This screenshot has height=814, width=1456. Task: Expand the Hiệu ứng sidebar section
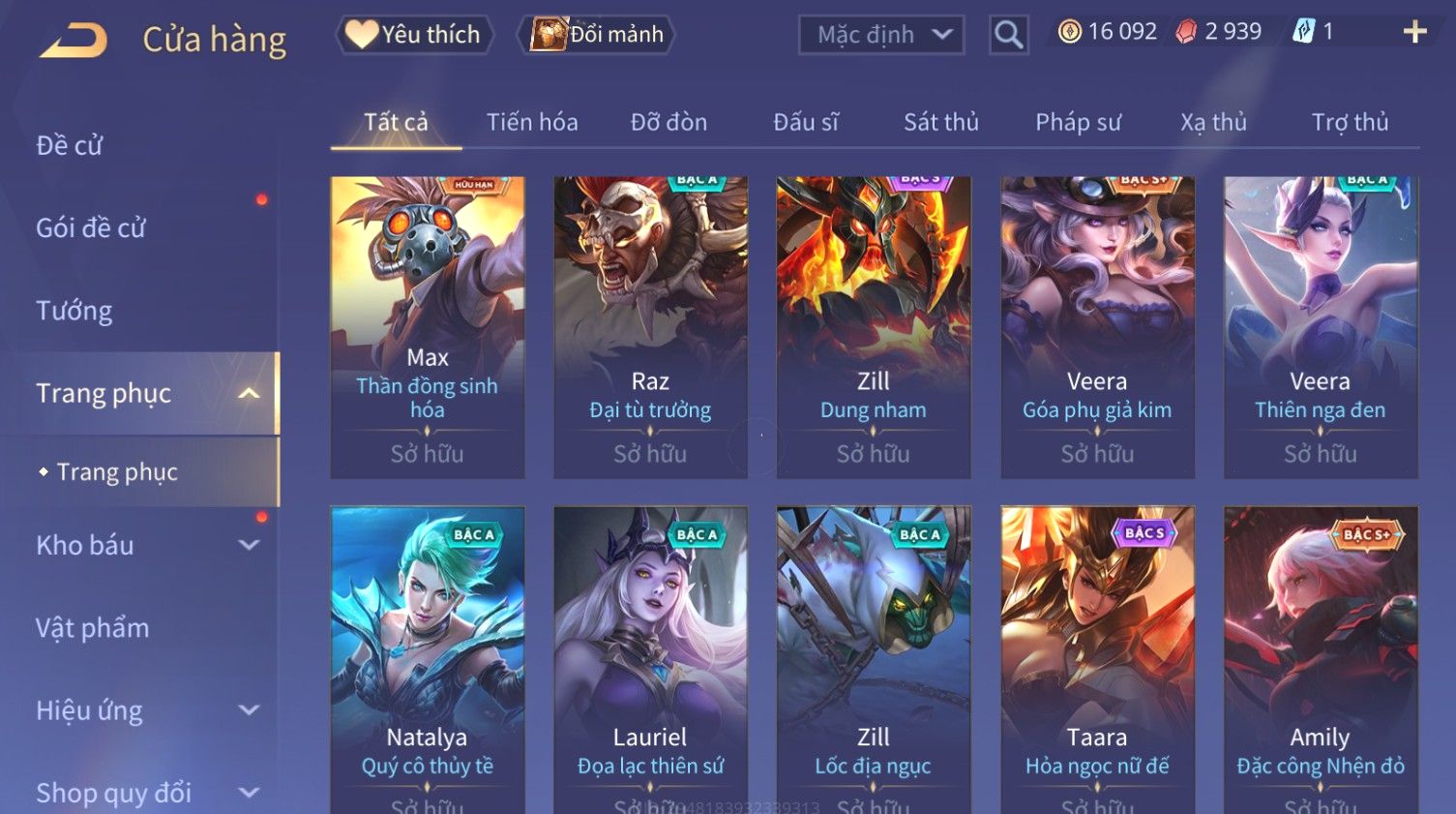(249, 709)
